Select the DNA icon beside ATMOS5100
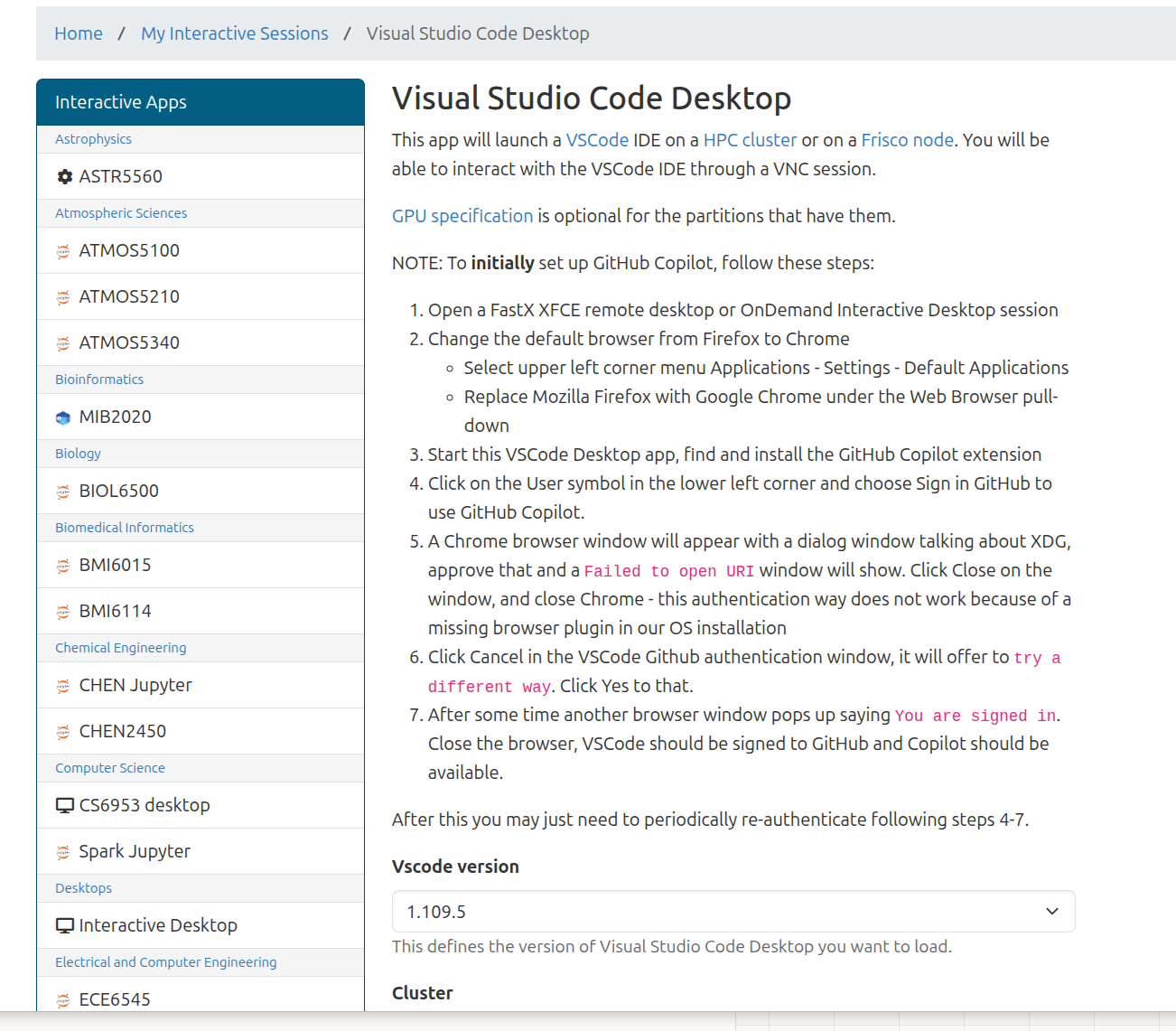Image resolution: width=1176 pixels, height=1031 pixels. click(62, 251)
